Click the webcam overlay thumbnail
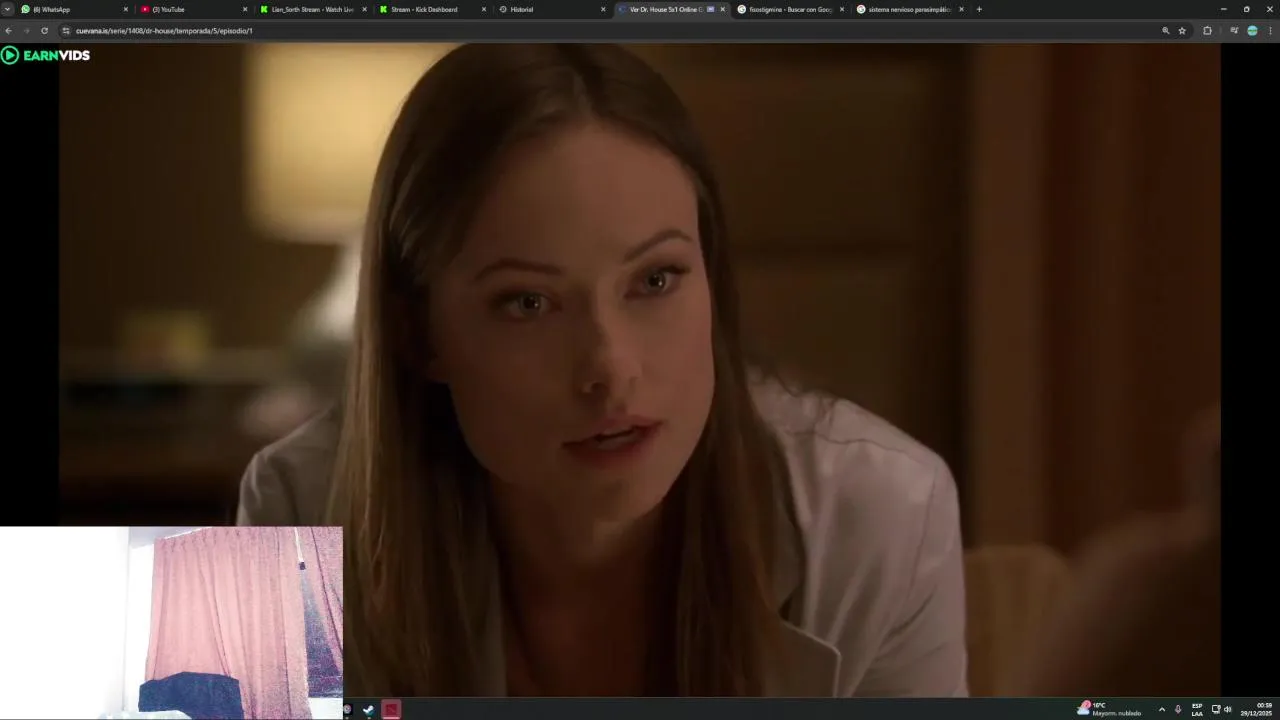Screen dimensions: 1280x720 point(171,623)
